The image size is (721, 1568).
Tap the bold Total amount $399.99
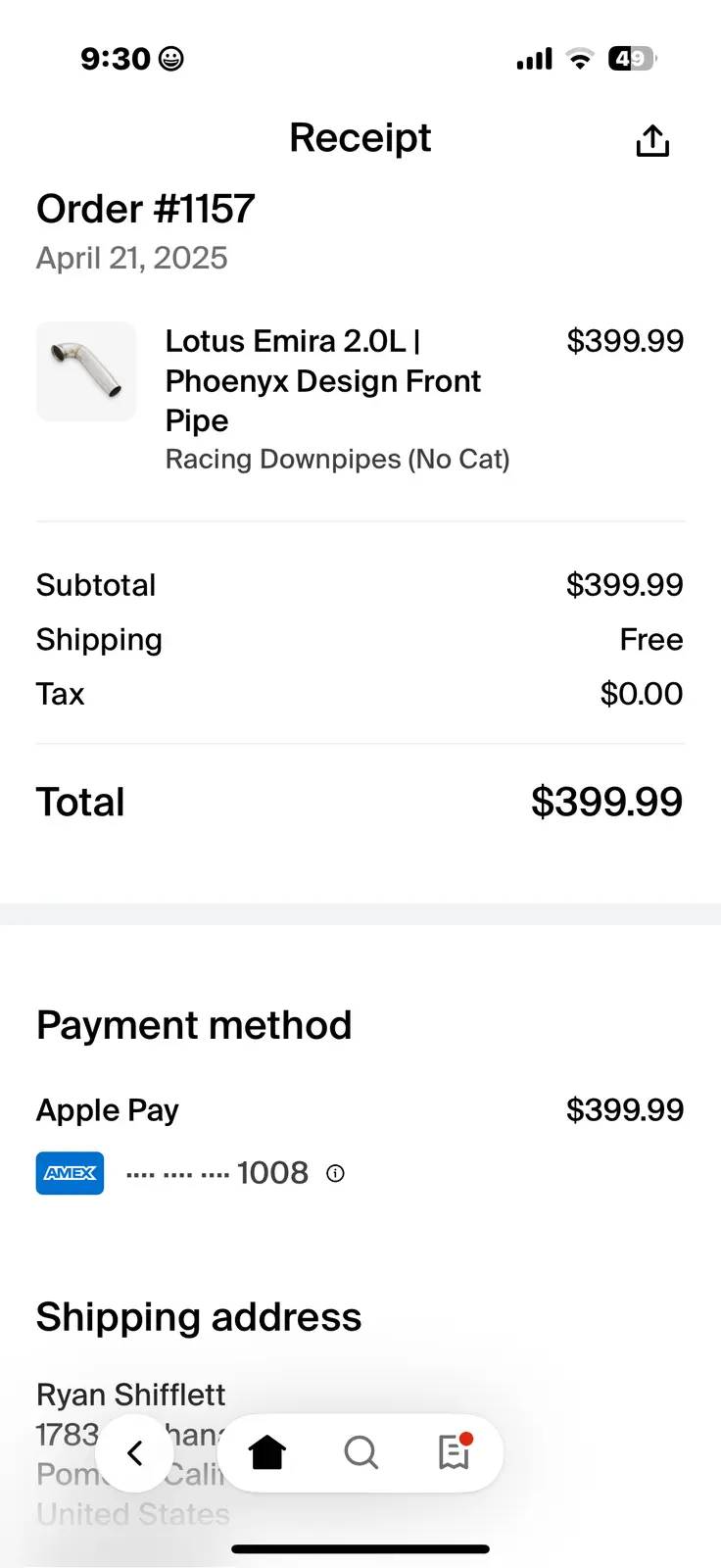pos(606,802)
